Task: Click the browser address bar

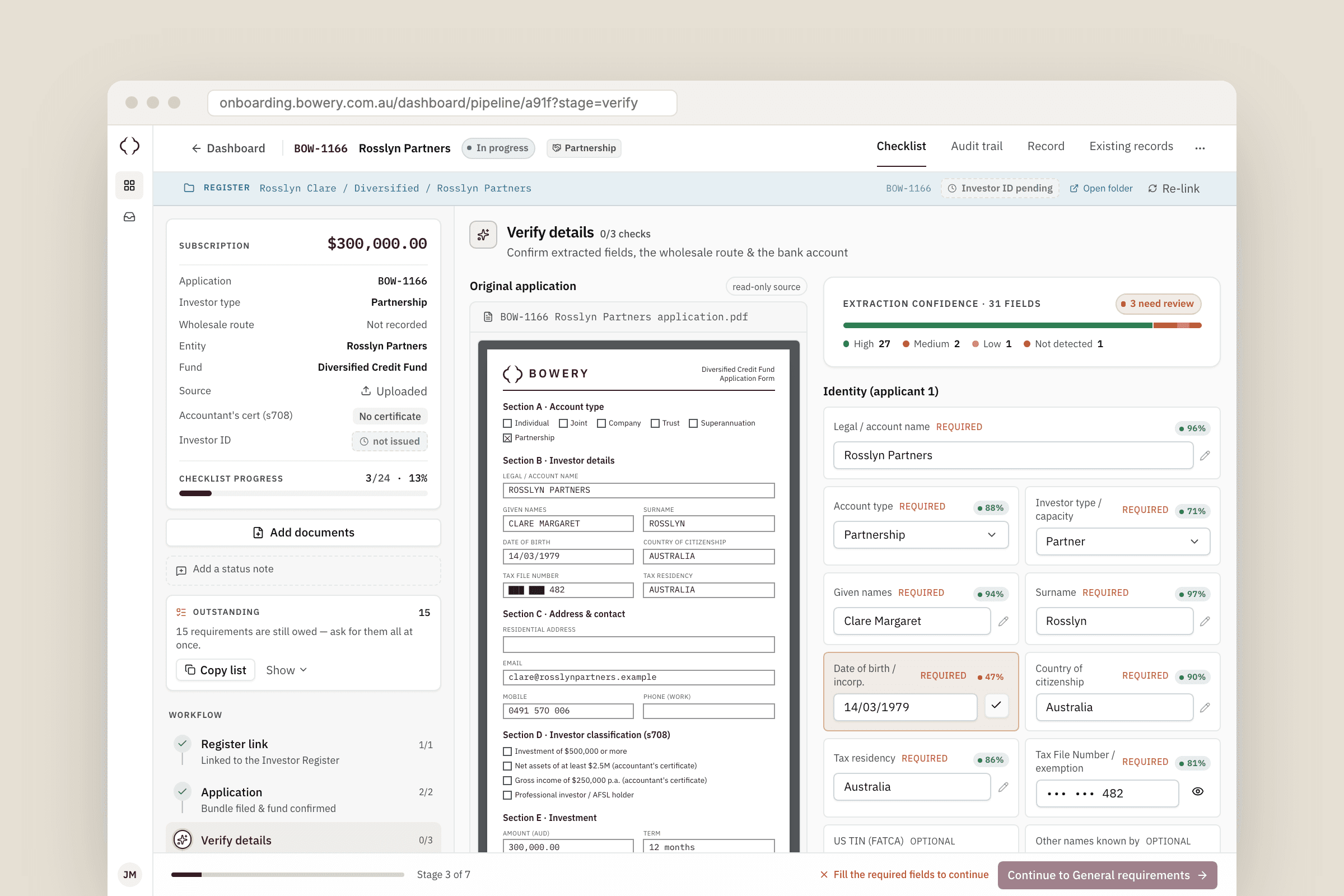Action: pyautogui.click(x=442, y=103)
